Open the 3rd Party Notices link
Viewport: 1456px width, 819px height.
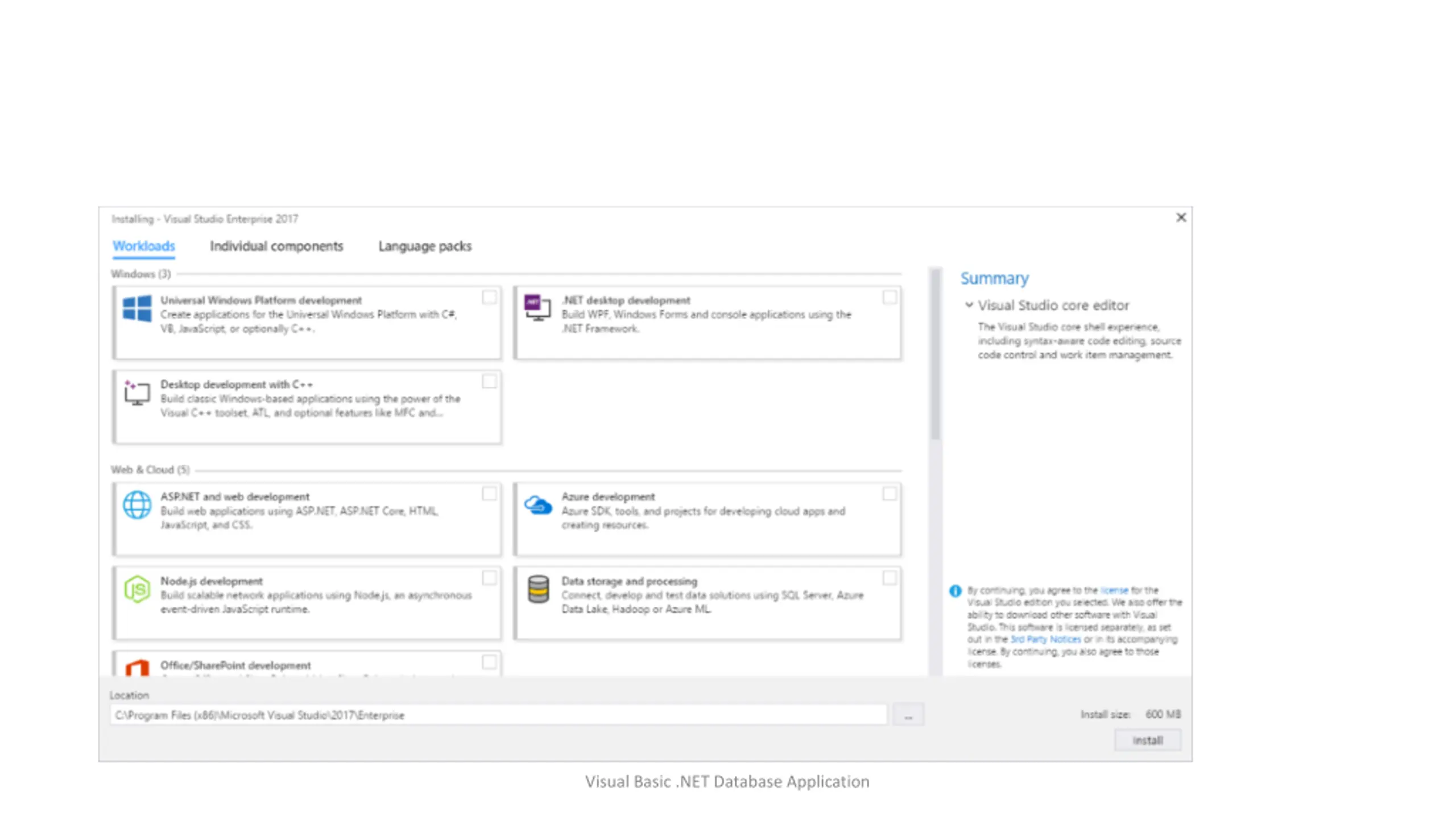click(x=1045, y=639)
